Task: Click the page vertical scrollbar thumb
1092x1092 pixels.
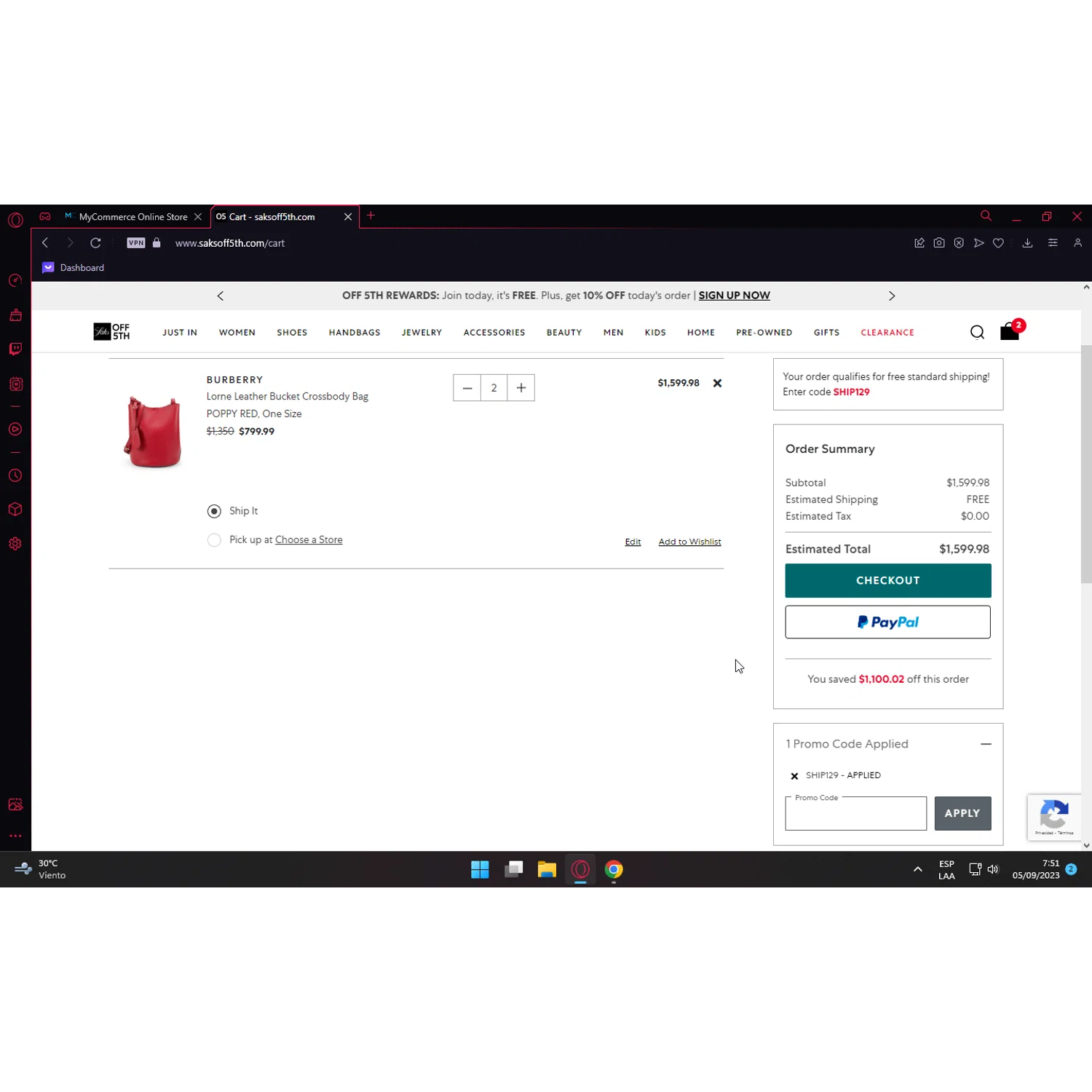Action: 1086,464
